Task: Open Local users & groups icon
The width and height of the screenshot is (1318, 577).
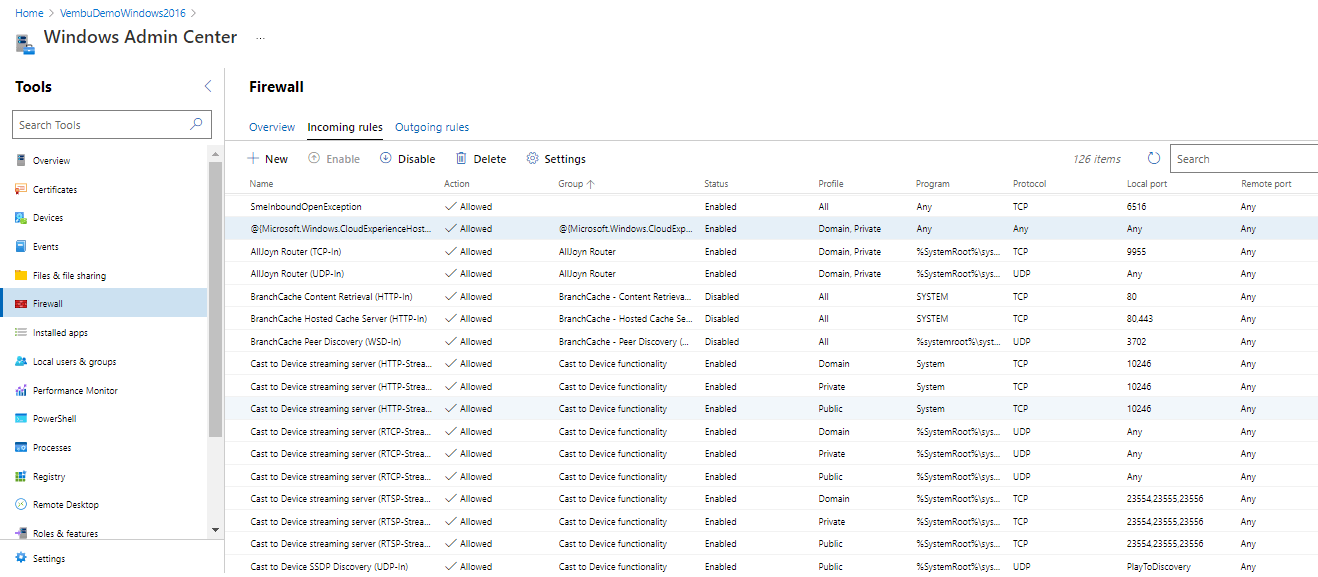Action: click(x=21, y=361)
